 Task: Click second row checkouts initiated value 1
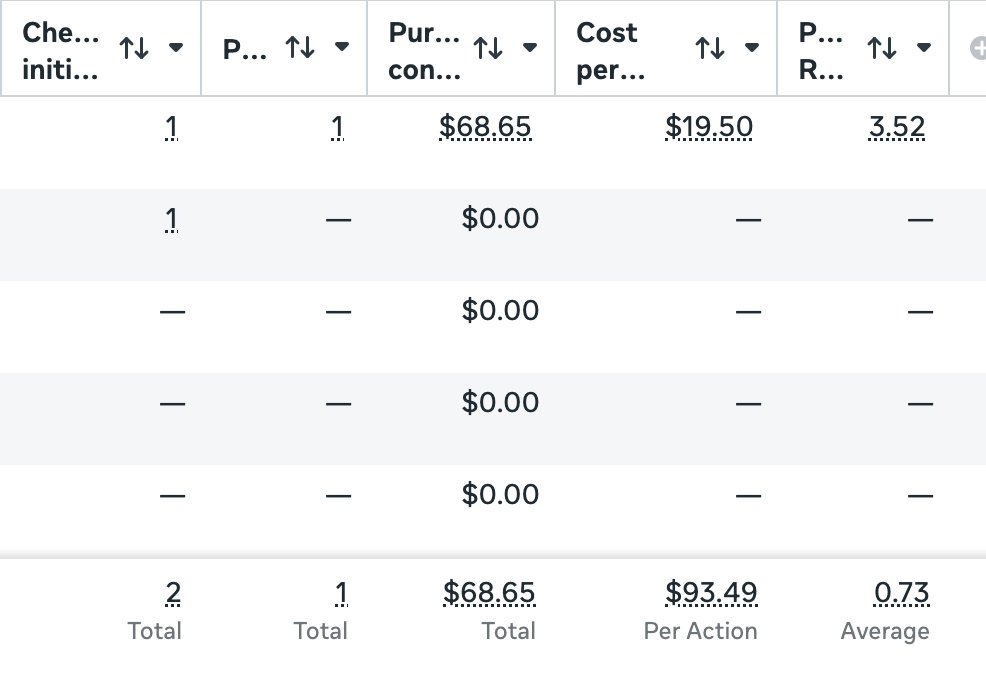pos(172,219)
